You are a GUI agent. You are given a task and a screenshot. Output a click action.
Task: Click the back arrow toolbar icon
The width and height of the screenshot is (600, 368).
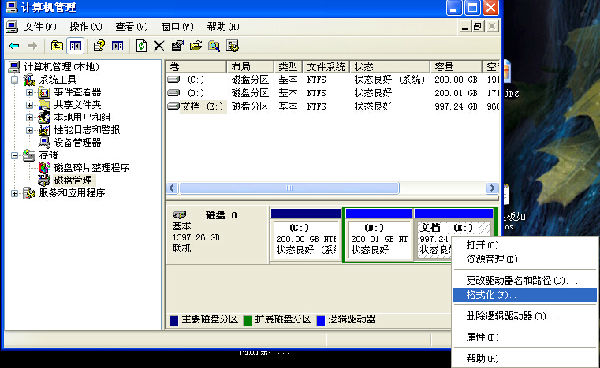coord(14,46)
